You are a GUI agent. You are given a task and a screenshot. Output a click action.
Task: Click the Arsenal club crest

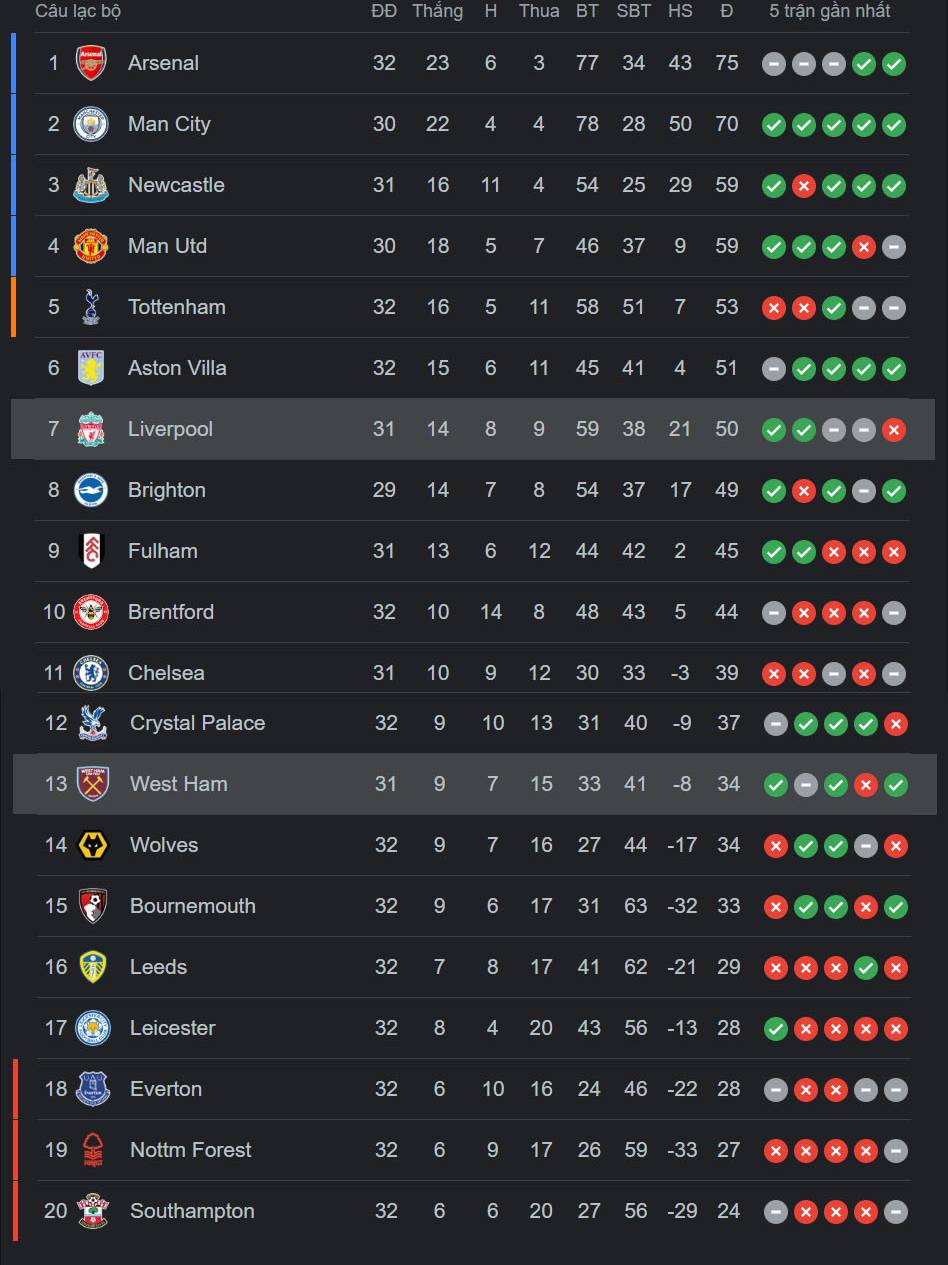pos(91,63)
